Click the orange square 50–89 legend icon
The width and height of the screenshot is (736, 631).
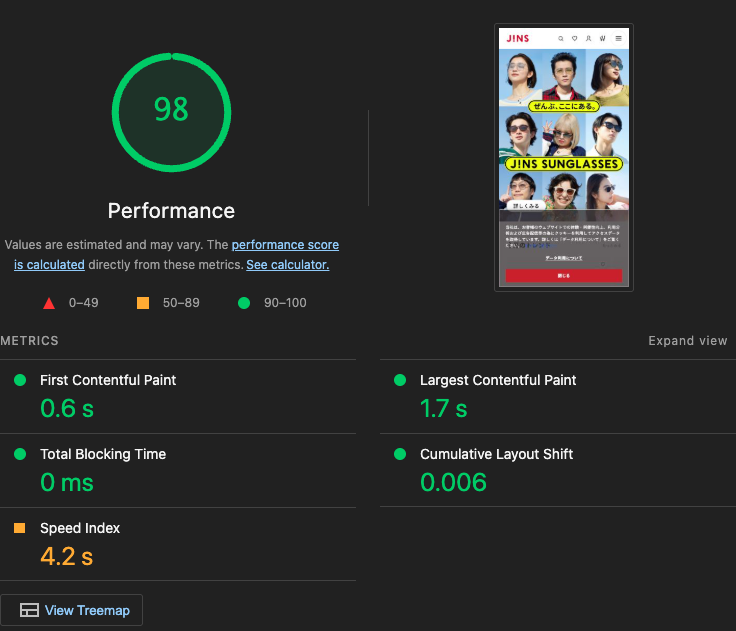[143, 303]
